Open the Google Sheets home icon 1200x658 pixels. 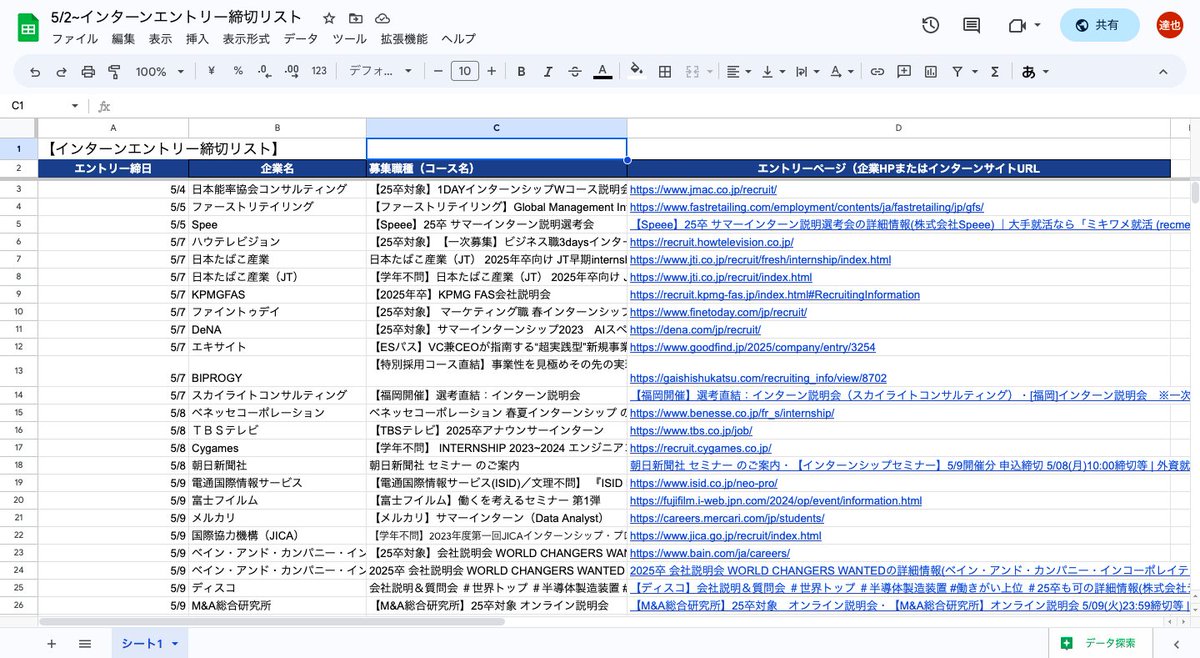28,27
